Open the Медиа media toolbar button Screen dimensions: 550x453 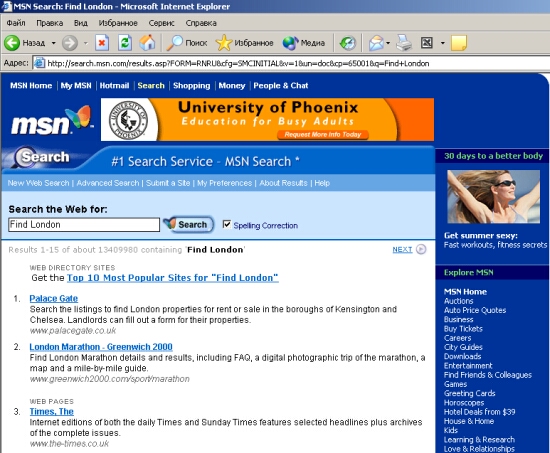click(304, 43)
